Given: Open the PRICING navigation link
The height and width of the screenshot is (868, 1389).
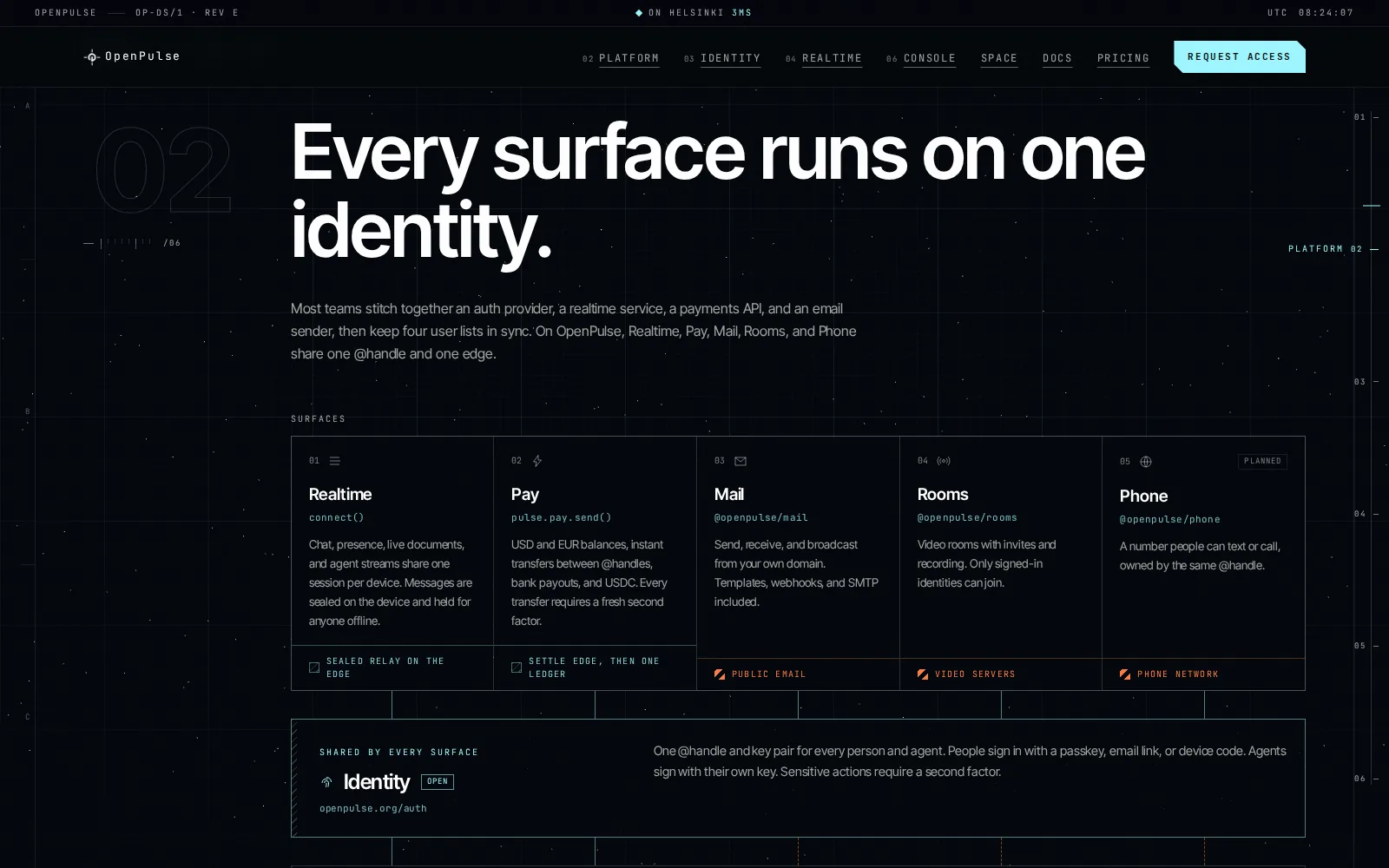Looking at the screenshot, I should point(1123,58).
